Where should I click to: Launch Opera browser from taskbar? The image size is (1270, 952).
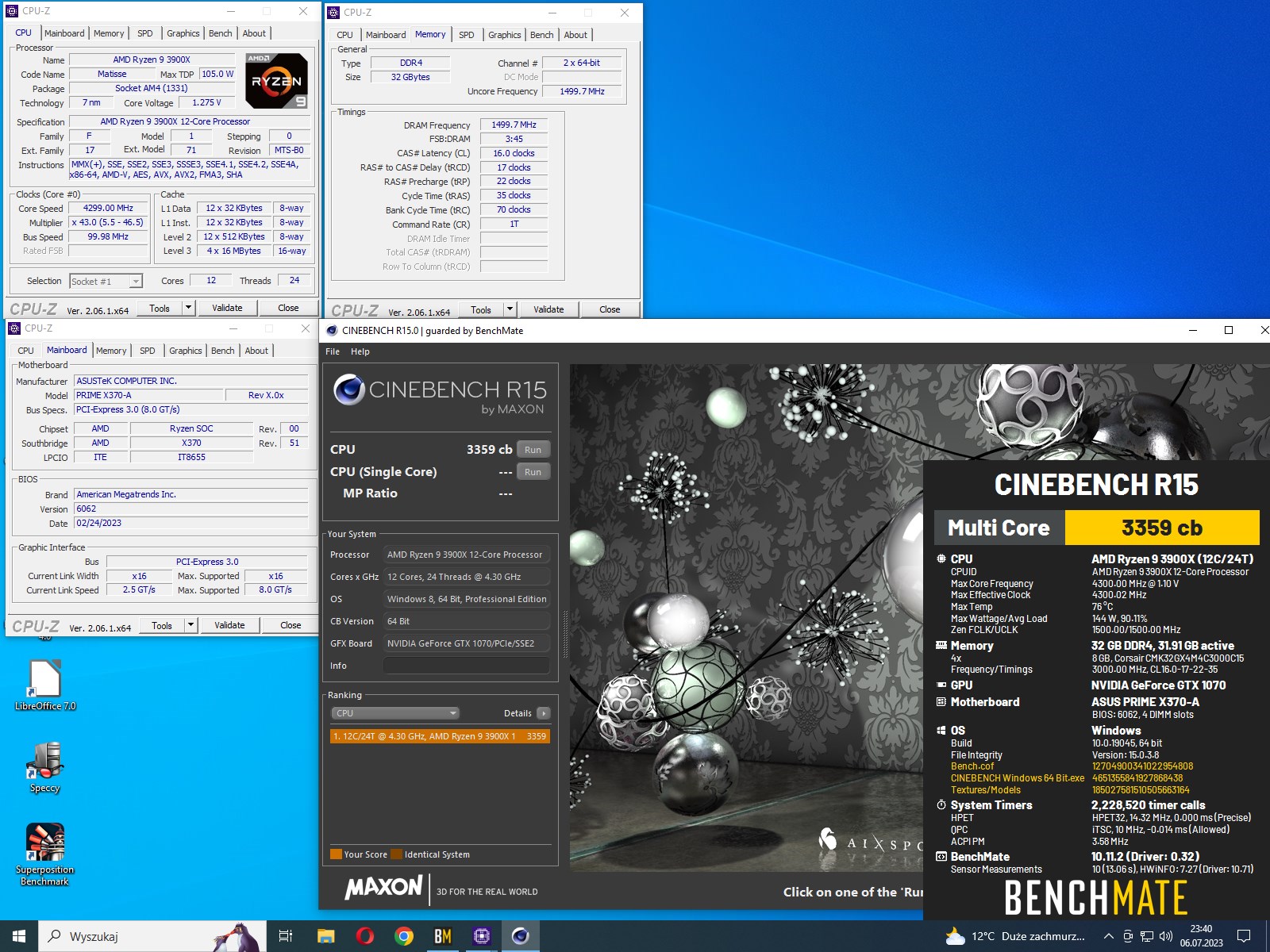pyautogui.click(x=364, y=936)
